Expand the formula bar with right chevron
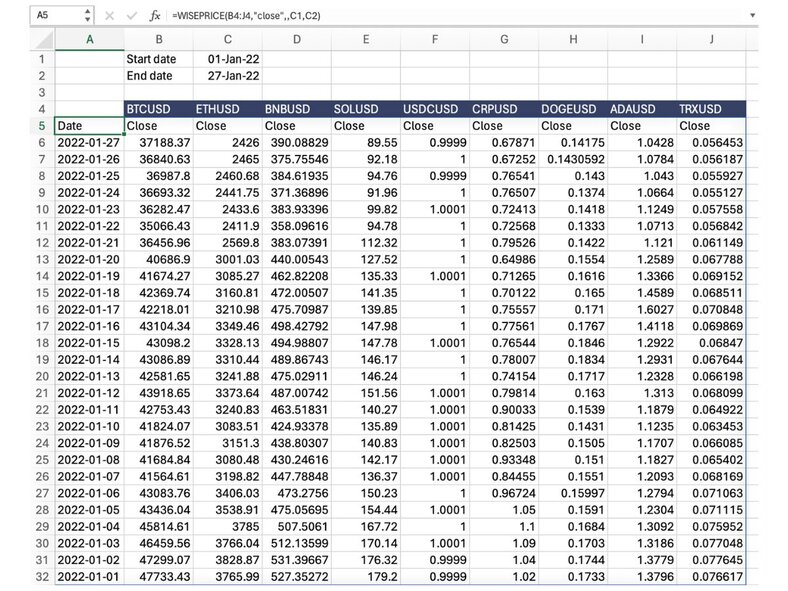 752,16
